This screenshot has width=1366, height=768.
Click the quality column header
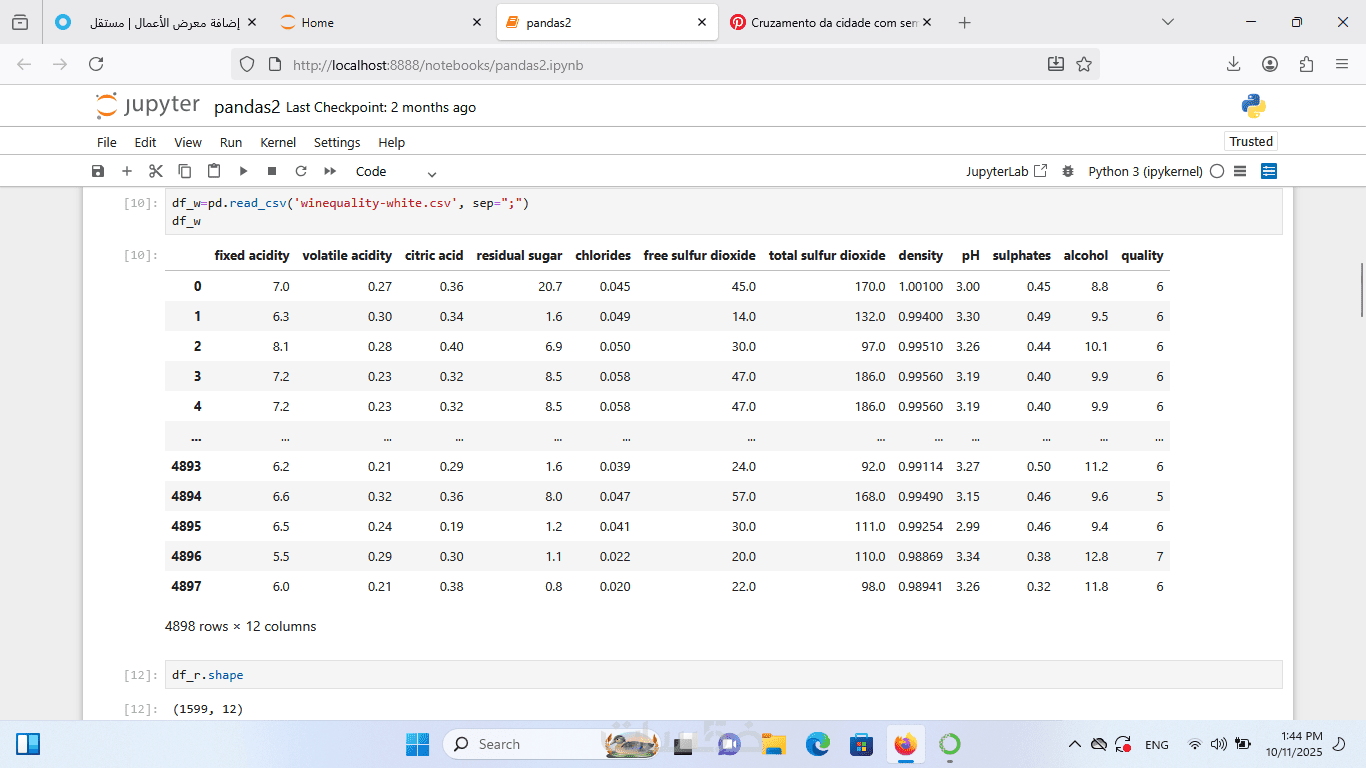pyautogui.click(x=1142, y=255)
